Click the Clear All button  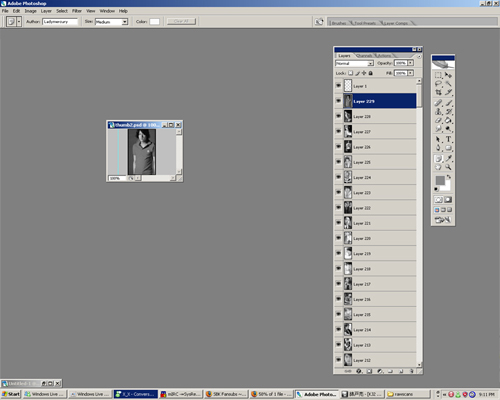[181, 21]
